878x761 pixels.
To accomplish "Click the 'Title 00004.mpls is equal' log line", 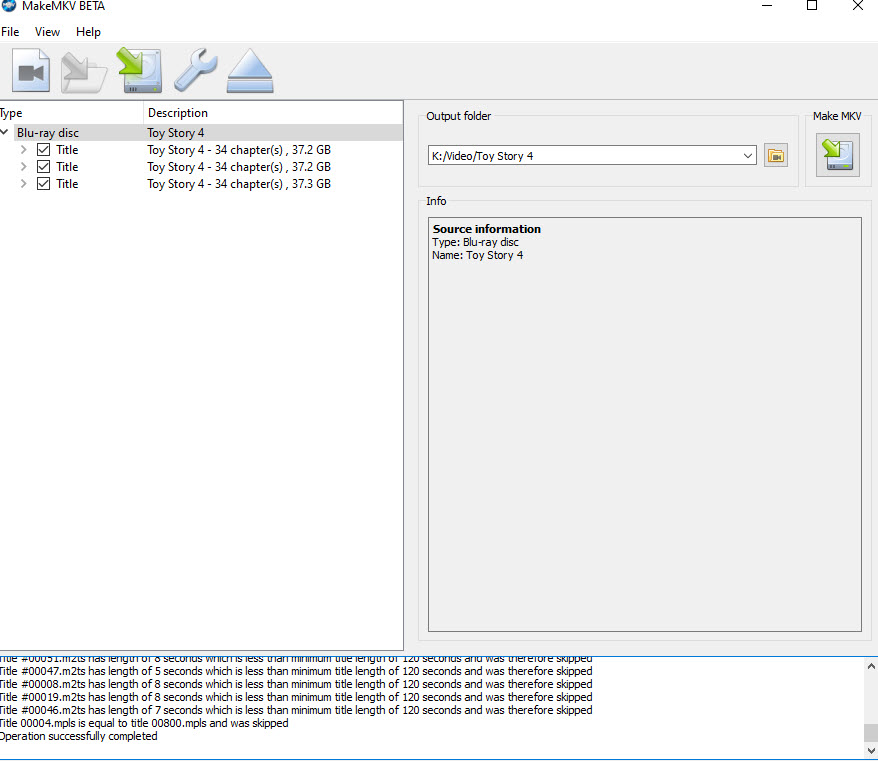I will coord(144,723).
